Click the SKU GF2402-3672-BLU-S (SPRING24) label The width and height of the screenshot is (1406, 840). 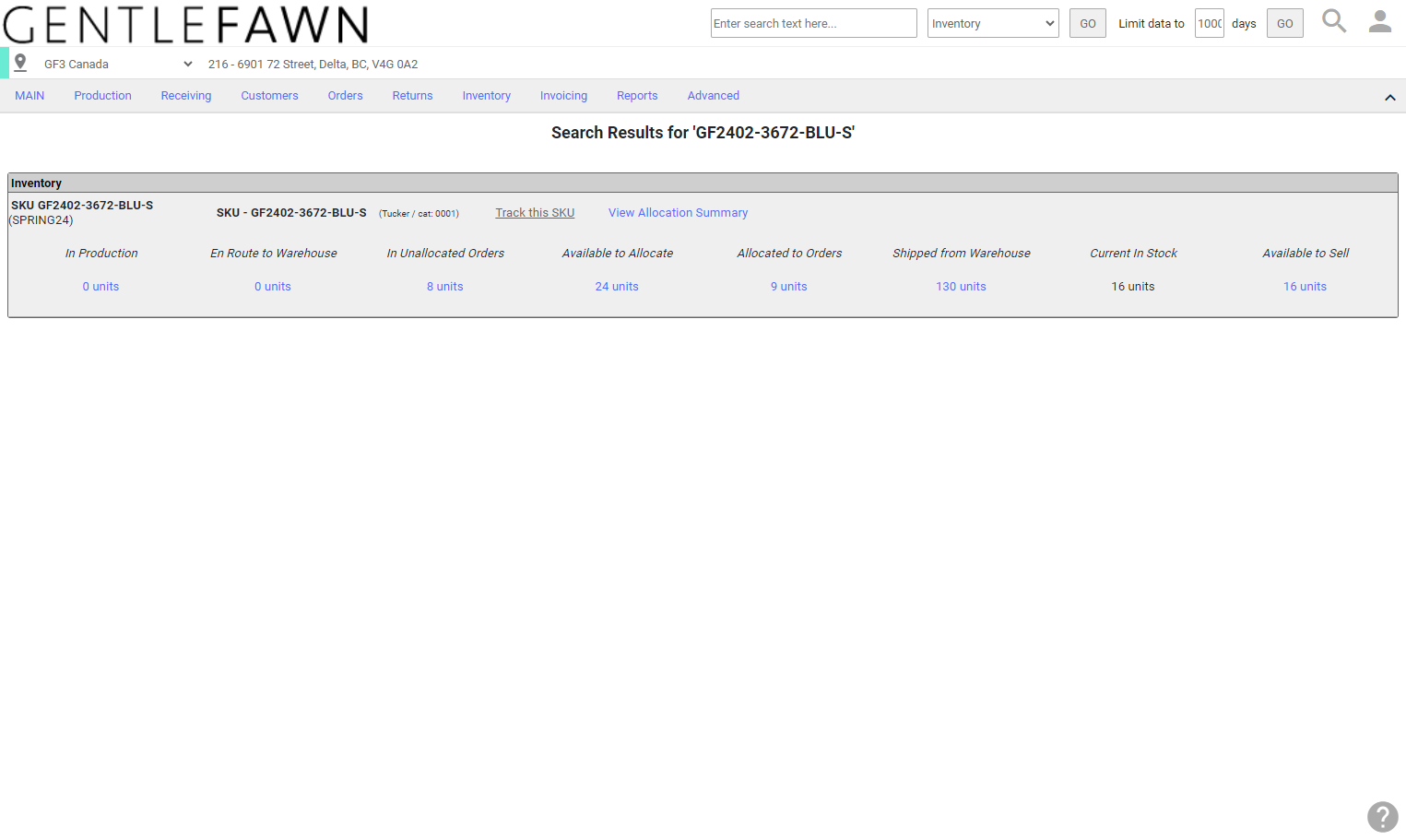click(x=82, y=213)
